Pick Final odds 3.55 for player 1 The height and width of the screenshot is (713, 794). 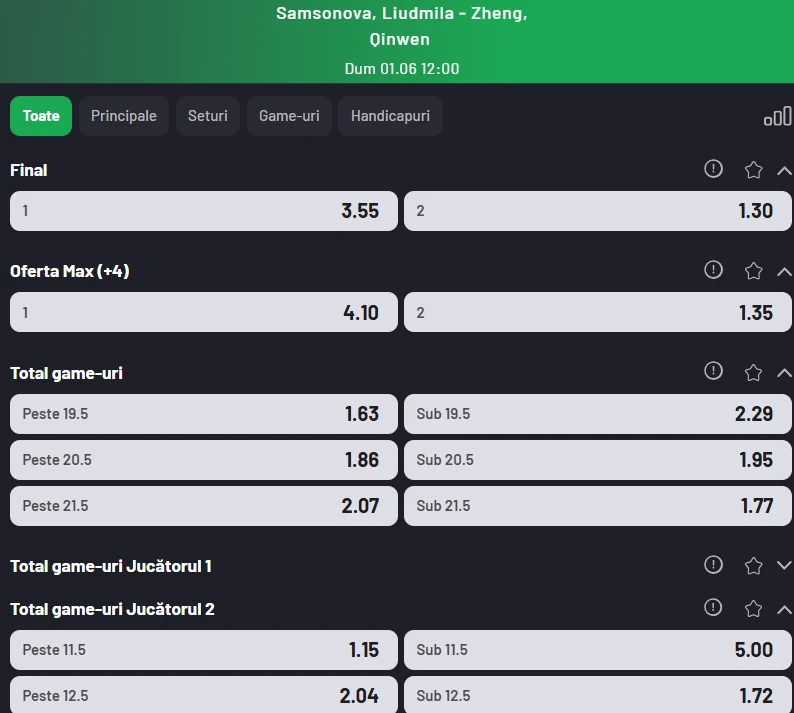pyautogui.click(x=204, y=211)
